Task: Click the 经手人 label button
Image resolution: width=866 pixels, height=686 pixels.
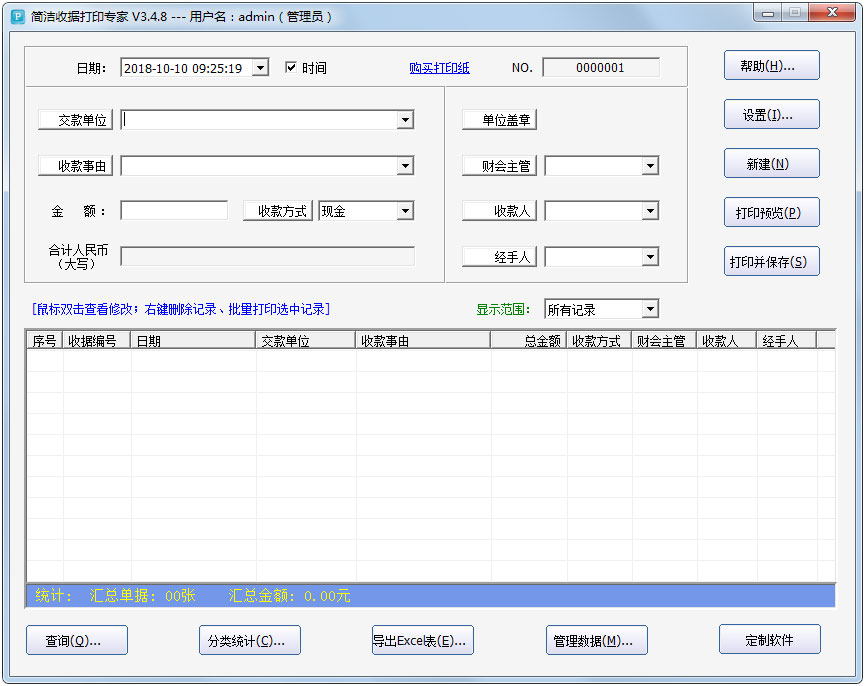Action: (x=499, y=257)
